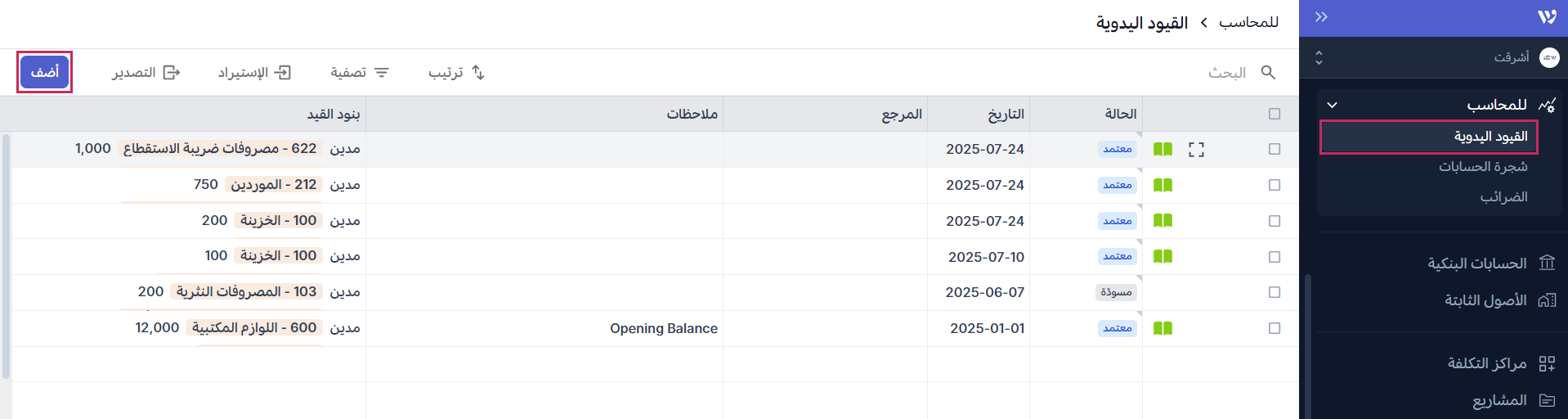Toggle the select-all checkbox in table header
Viewport: 1568px width, 419px height.
coord(1274,114)
